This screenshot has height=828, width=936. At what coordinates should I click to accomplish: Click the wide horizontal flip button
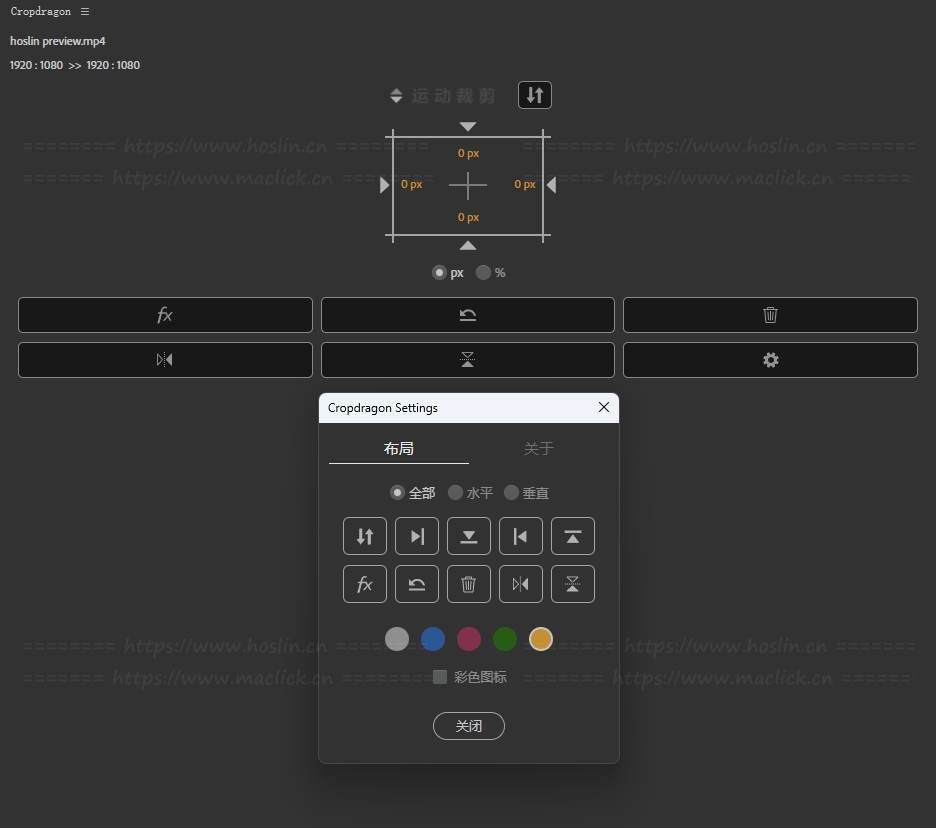165,360
